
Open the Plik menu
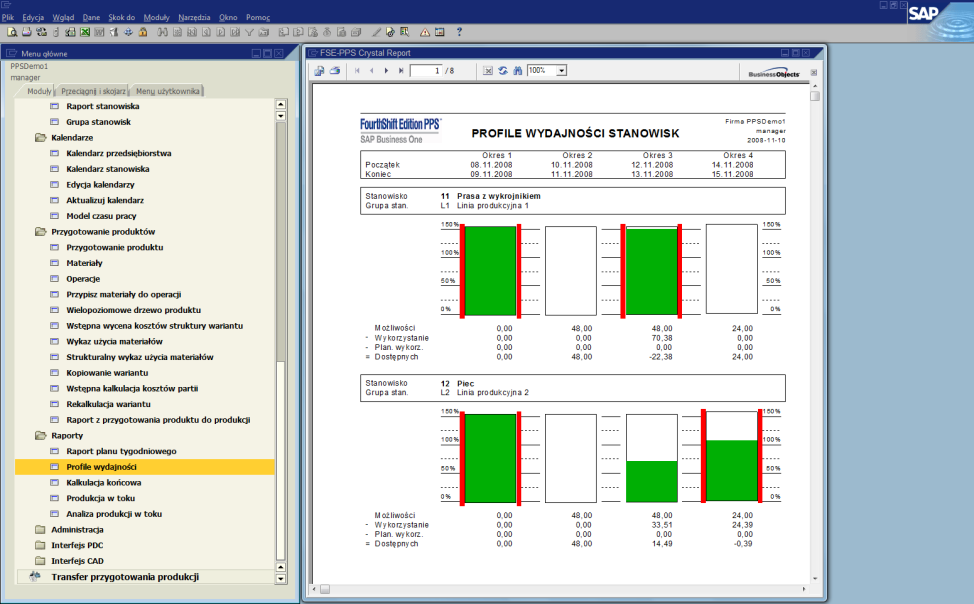click(x=8, y=17)
